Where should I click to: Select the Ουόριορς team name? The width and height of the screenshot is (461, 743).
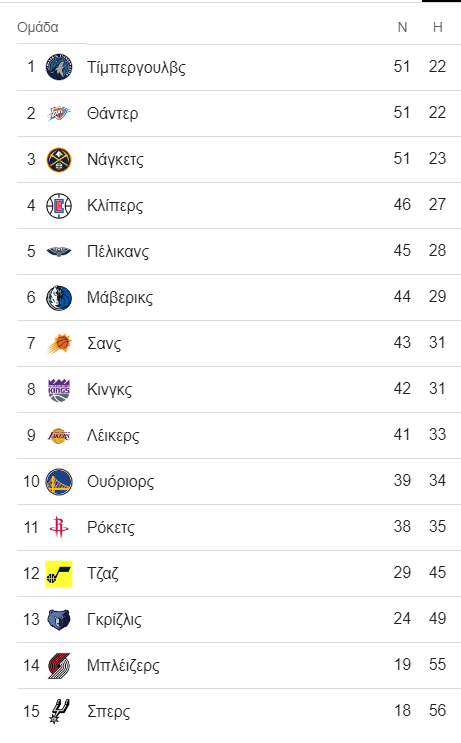tap(120, 481)
